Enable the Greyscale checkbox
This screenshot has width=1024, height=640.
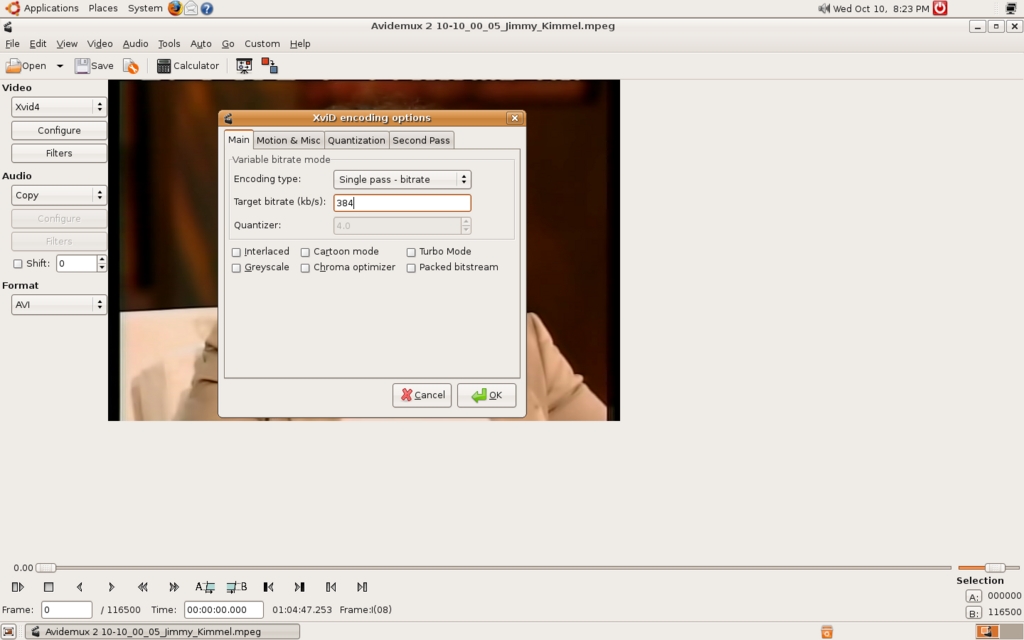pos(237,268)
